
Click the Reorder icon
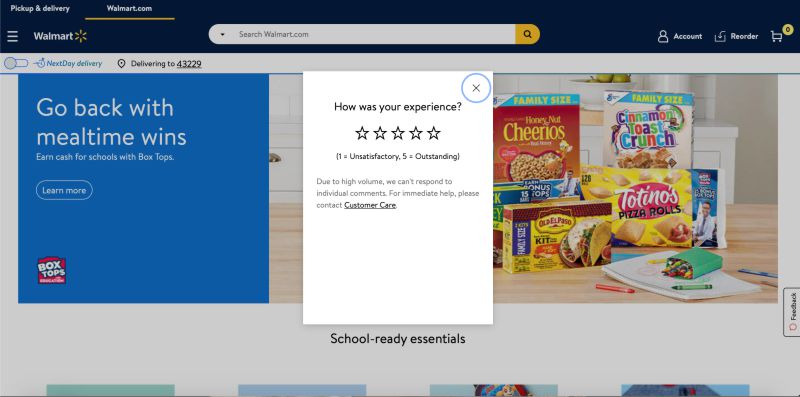pos(720,36)
